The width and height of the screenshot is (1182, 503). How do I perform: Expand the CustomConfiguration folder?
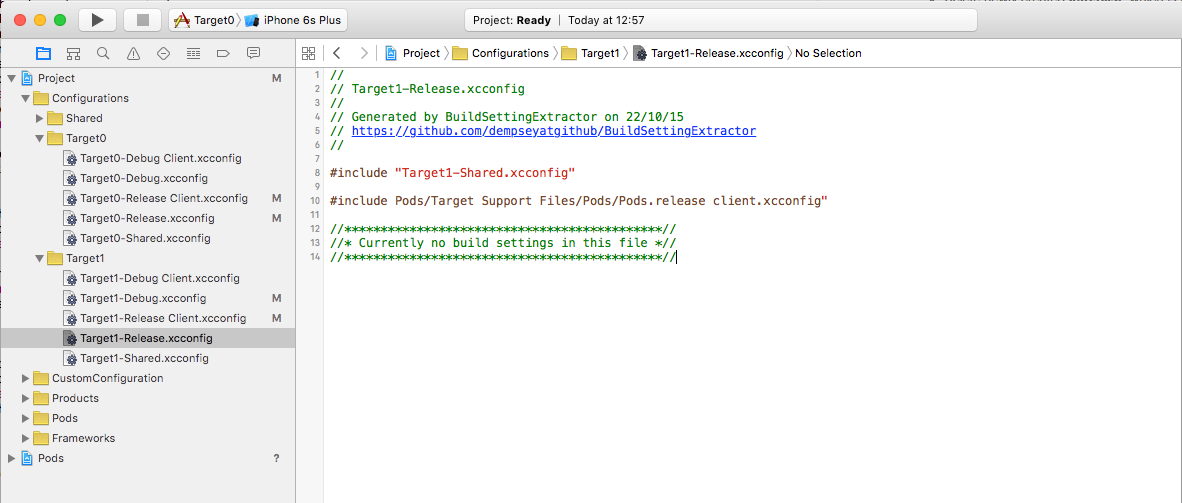26,378
